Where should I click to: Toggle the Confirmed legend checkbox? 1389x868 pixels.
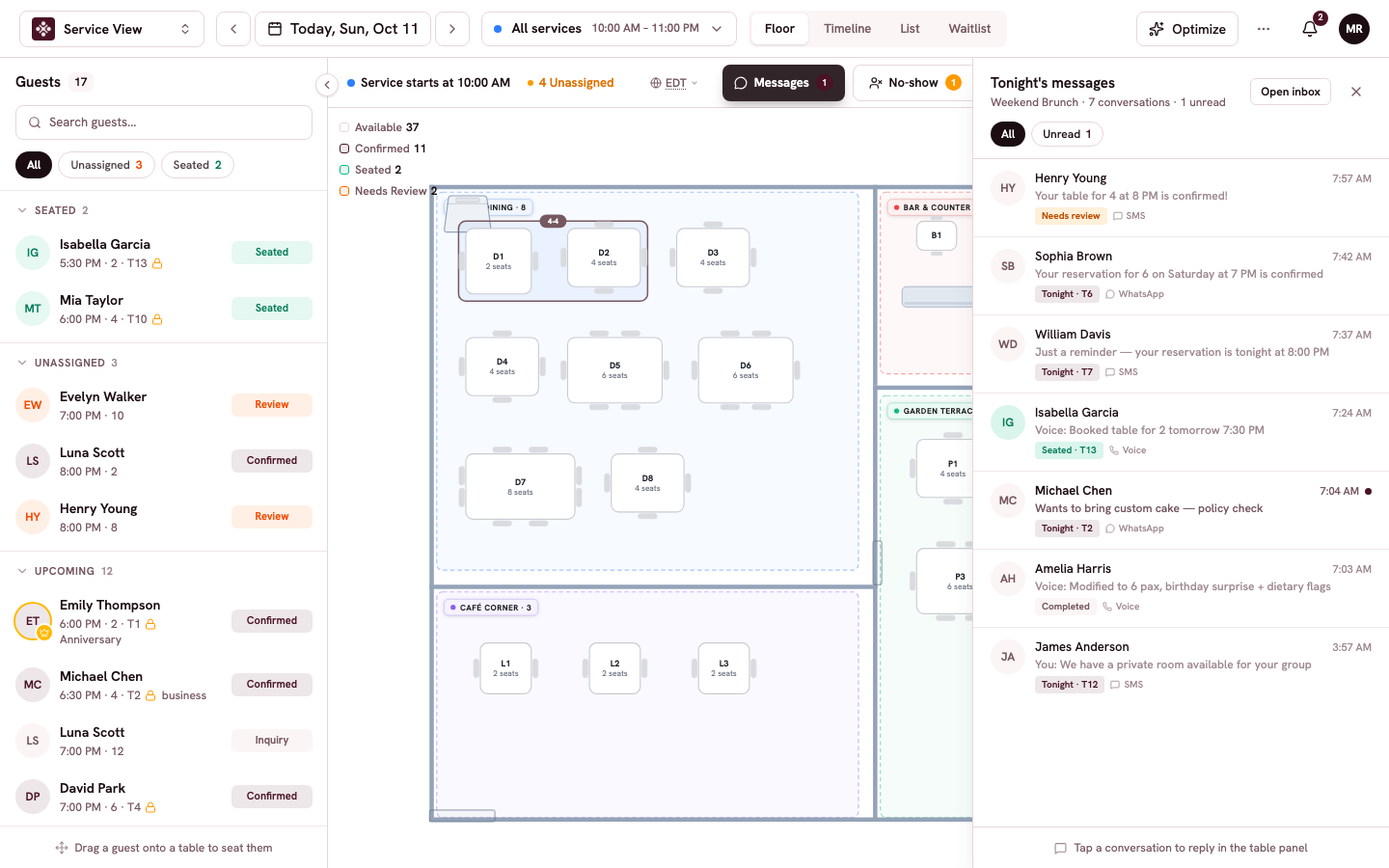[344, 149]
